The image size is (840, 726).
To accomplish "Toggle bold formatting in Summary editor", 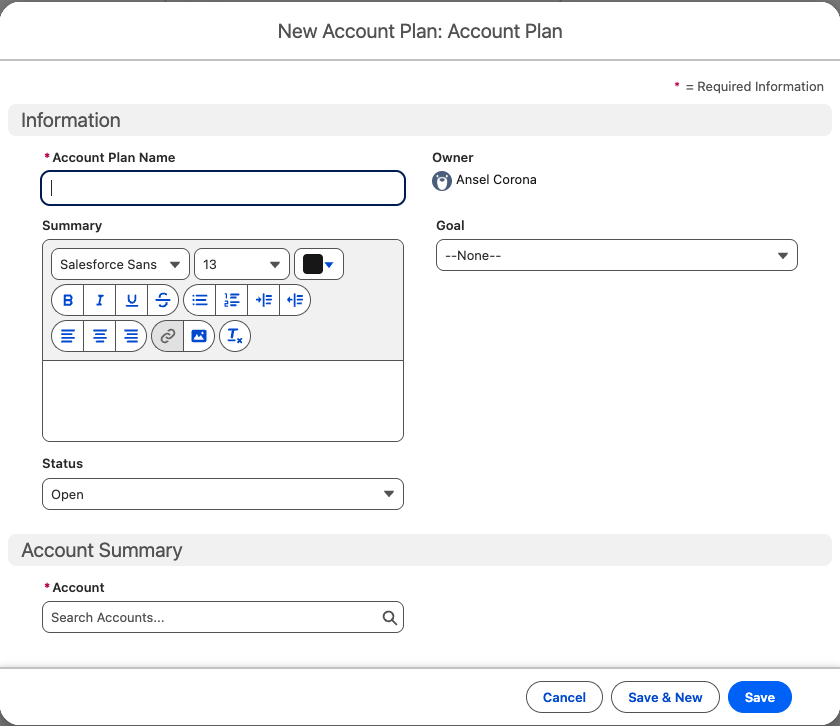I will [x=68, y=300].
